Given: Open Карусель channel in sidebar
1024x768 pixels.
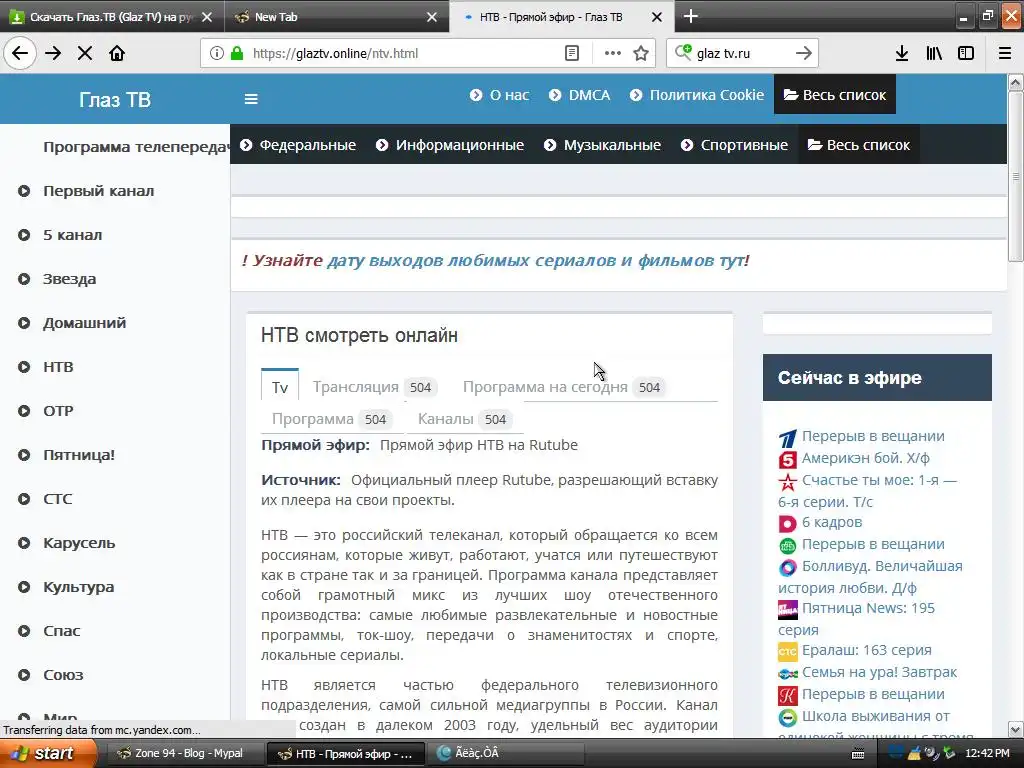Looking at the screenshot, I should [x=79, y=543].
